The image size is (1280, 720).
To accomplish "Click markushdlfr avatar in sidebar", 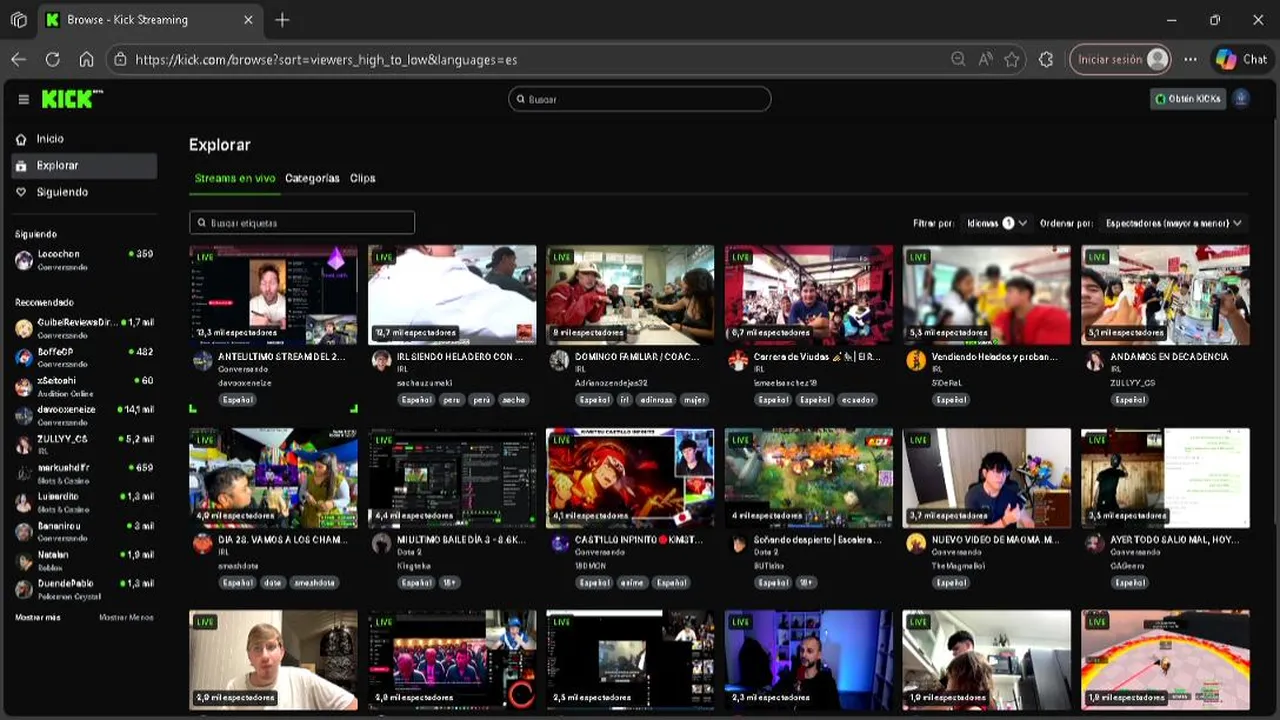I will click(x=24, y=473).
